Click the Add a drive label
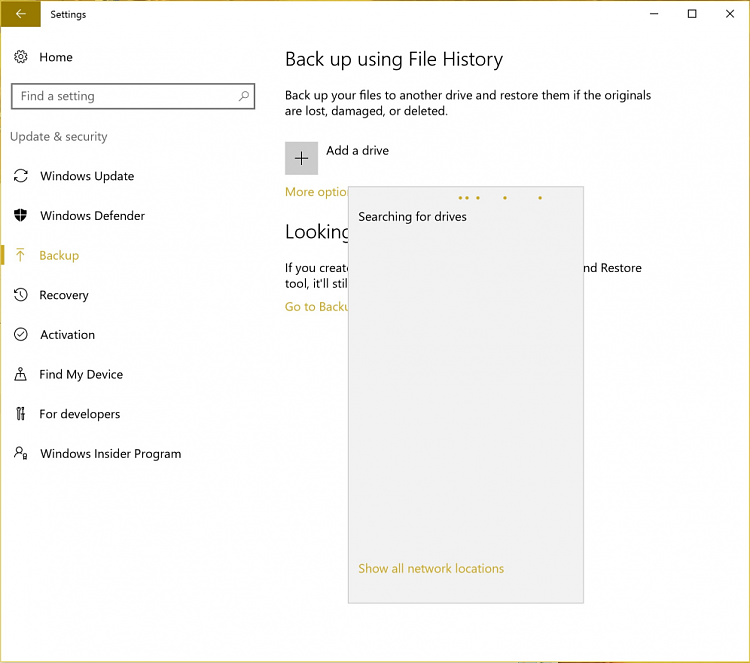 coord(358,151)
